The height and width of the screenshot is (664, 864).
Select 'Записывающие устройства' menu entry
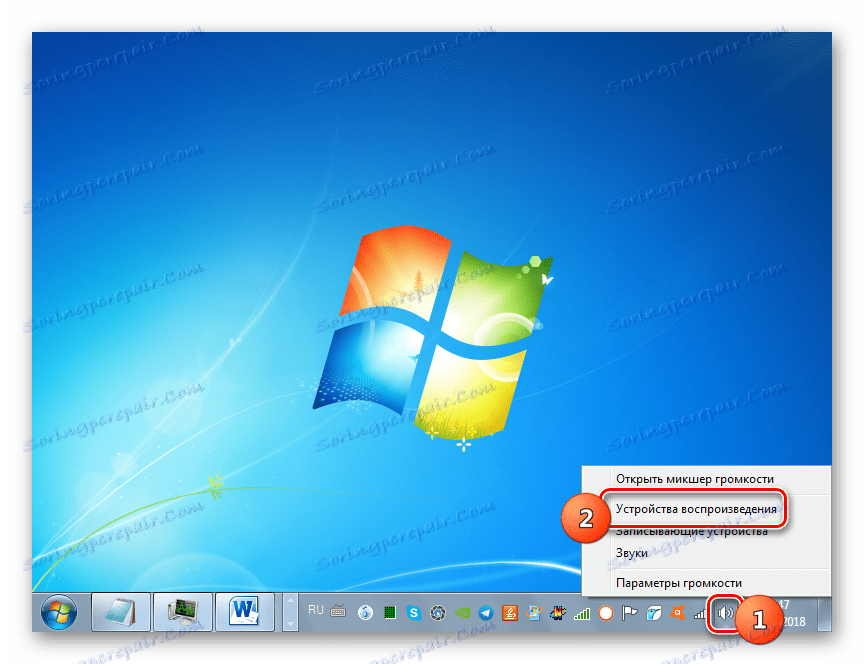point(692,531)
